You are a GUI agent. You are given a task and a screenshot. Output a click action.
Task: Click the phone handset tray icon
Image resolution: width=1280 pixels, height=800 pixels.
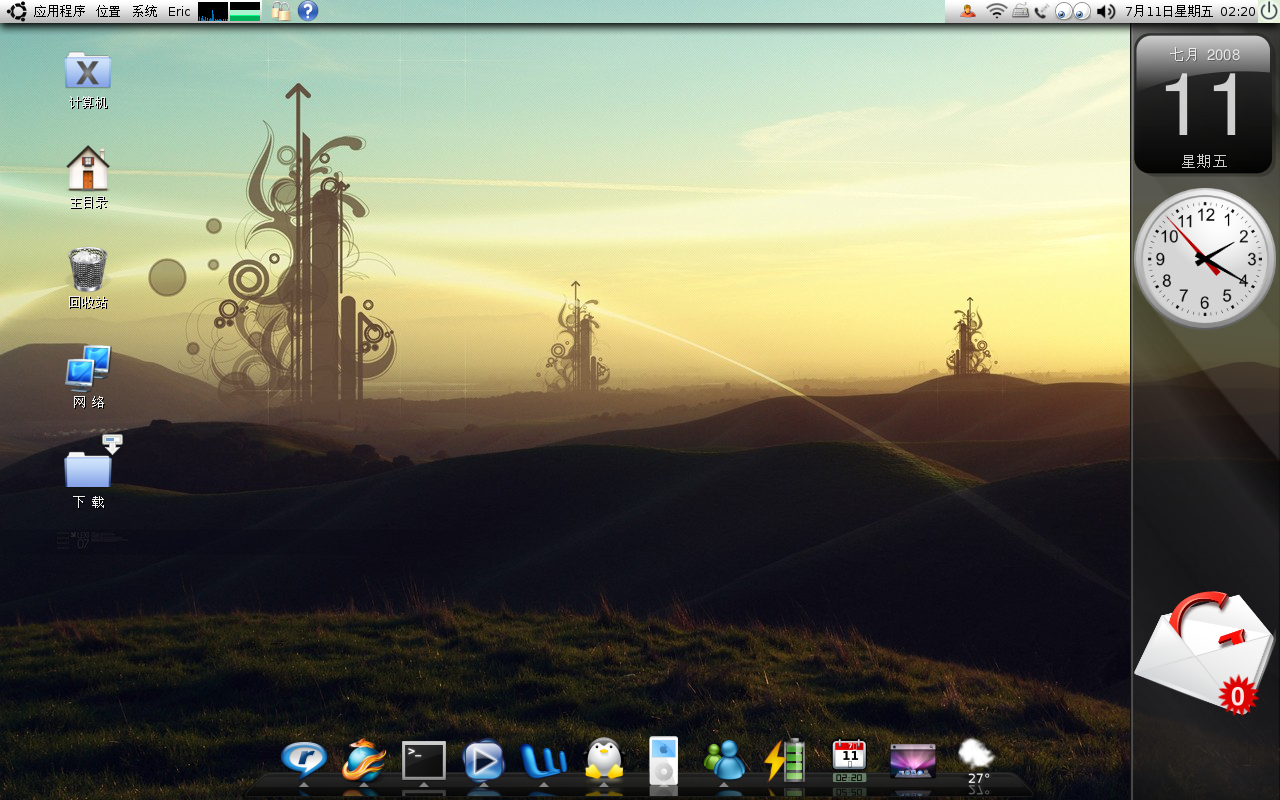[x=1041, y=11]
